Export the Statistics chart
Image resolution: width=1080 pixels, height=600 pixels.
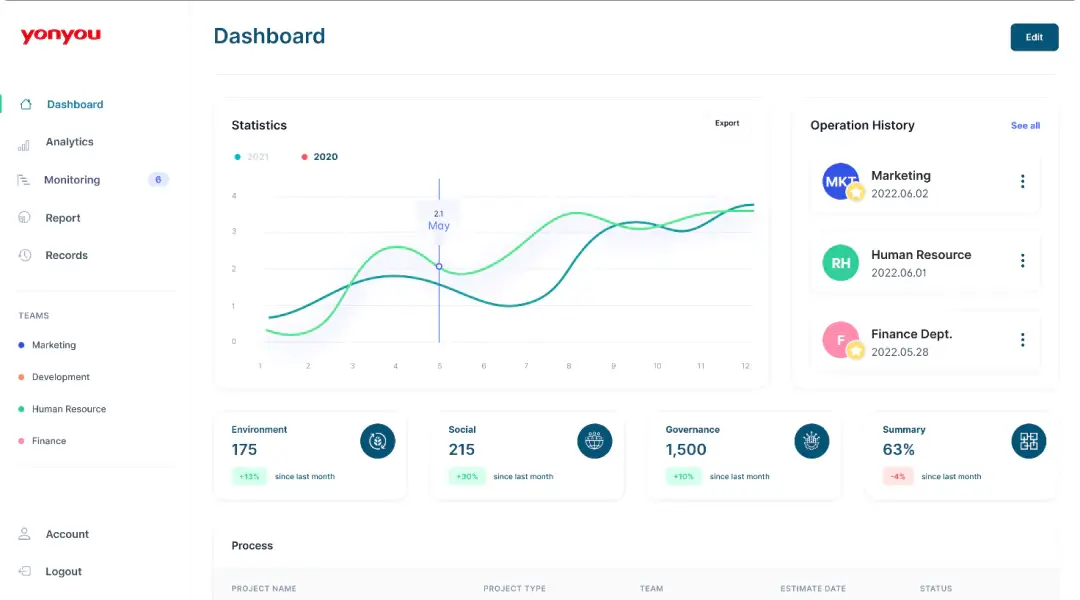point(727,124)
